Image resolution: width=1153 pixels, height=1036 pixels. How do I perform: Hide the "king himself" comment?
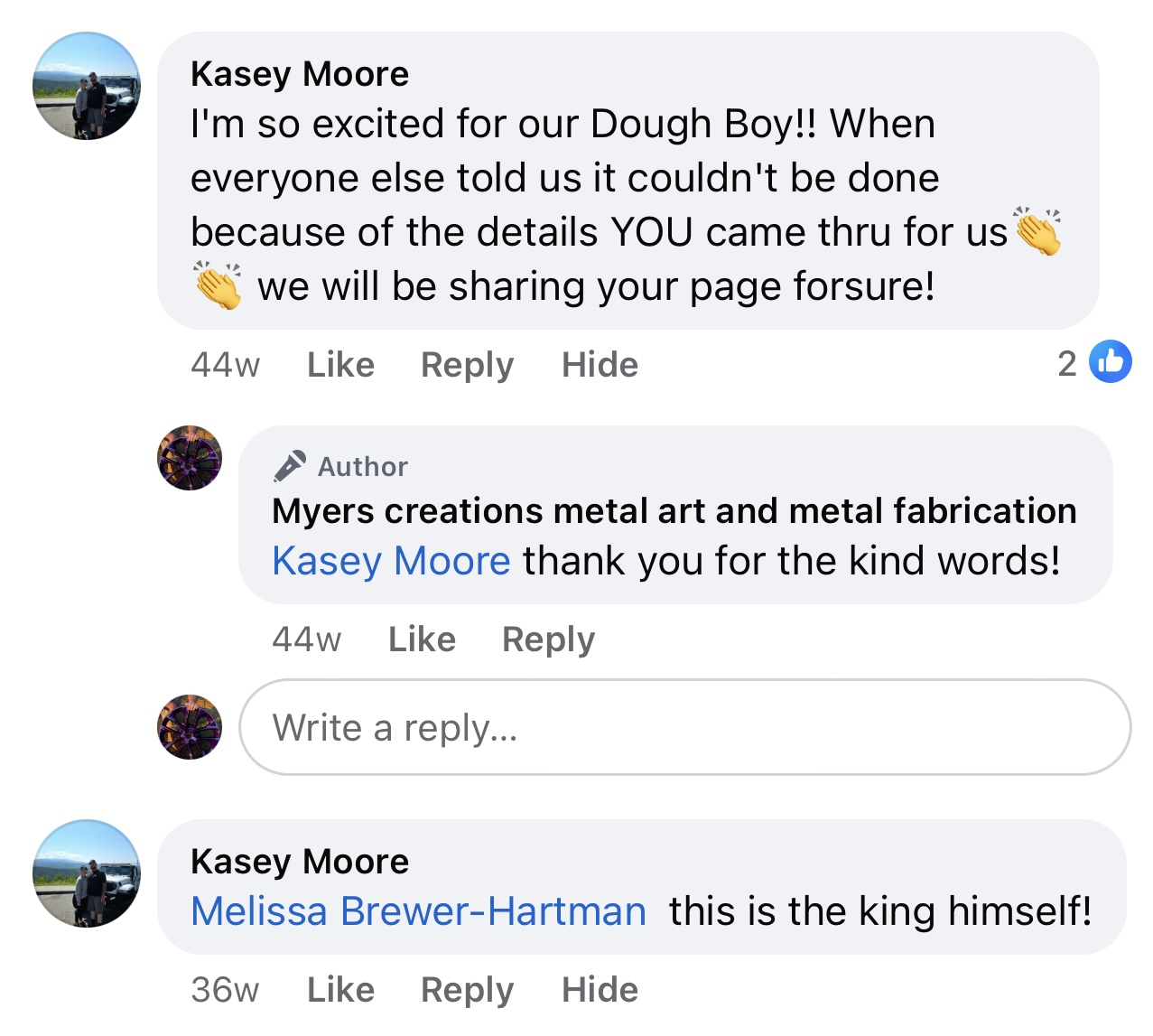click(600, 990)
